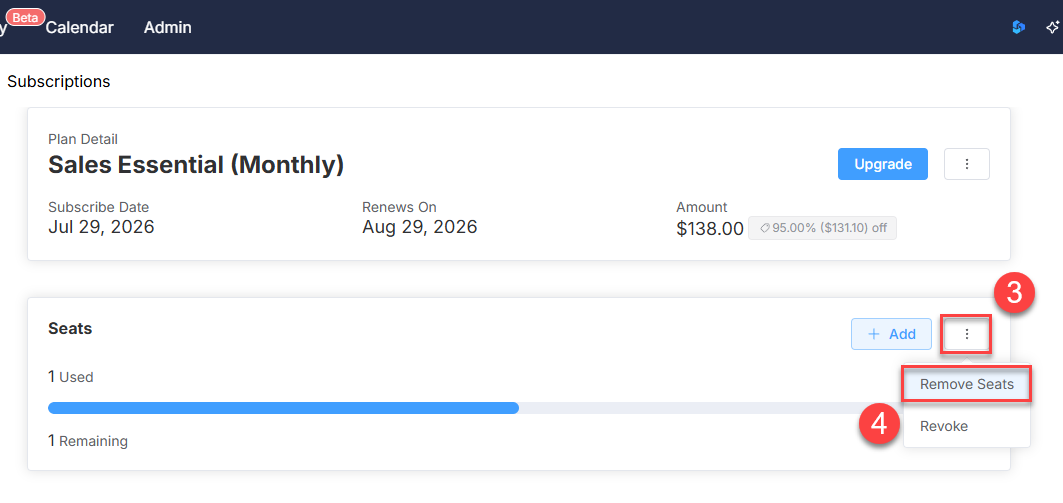Click the discount tag icon next to the Amount
Screen dimensions: 1063x503
765,228
